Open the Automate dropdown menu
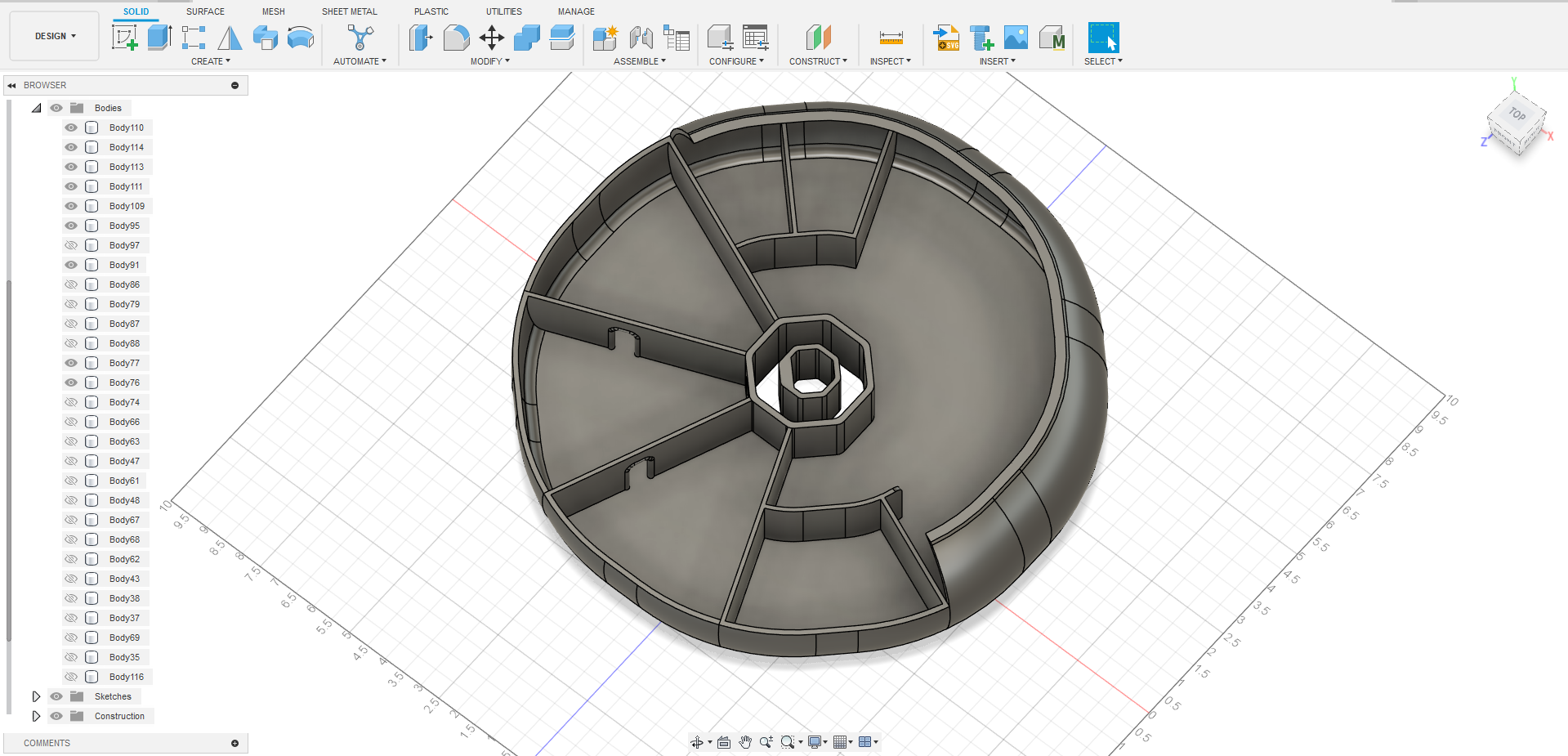This screenshot has width=1568, height=756. [x=360, y=61]
